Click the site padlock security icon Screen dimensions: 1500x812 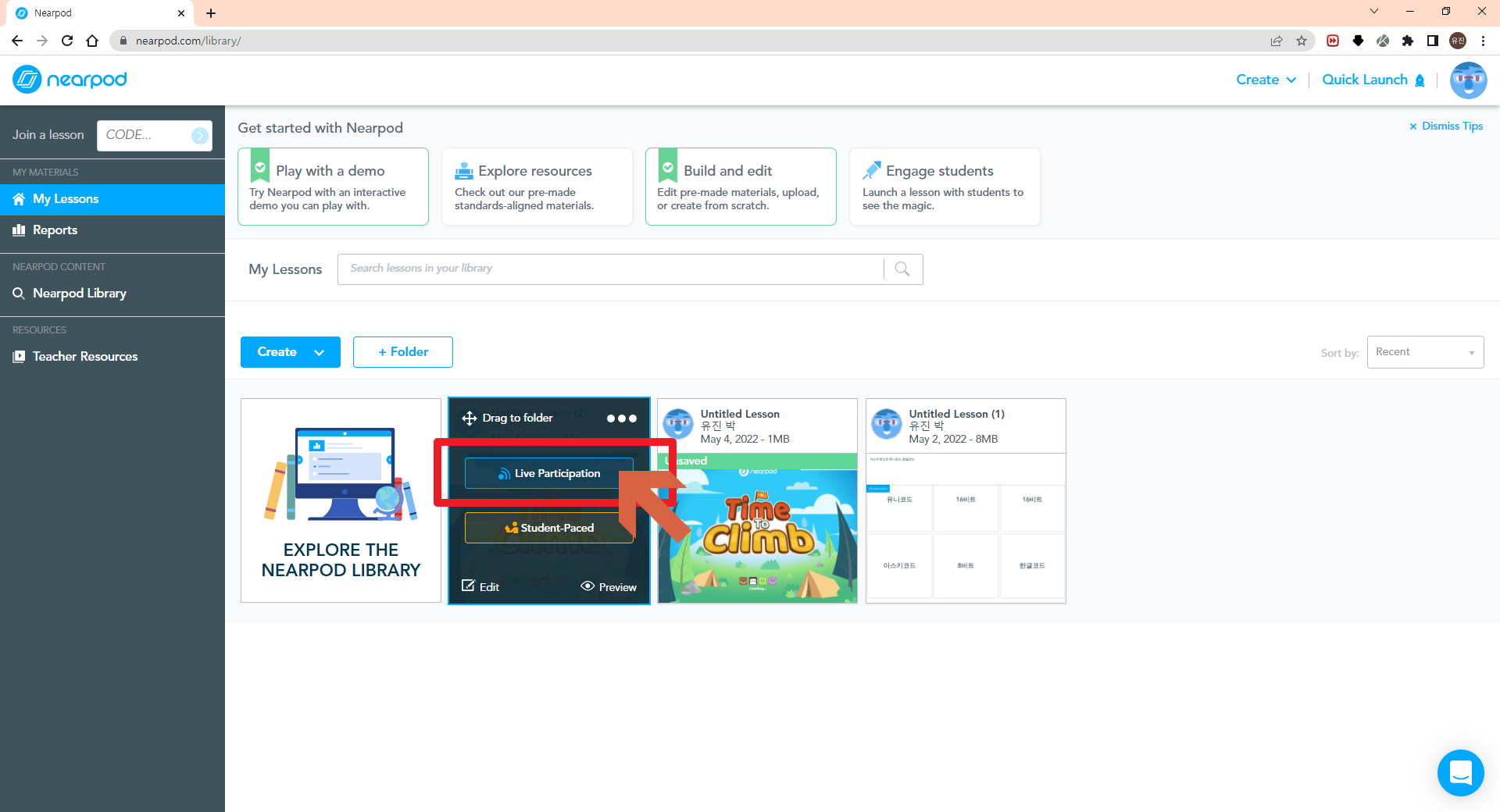coord(123,41)
